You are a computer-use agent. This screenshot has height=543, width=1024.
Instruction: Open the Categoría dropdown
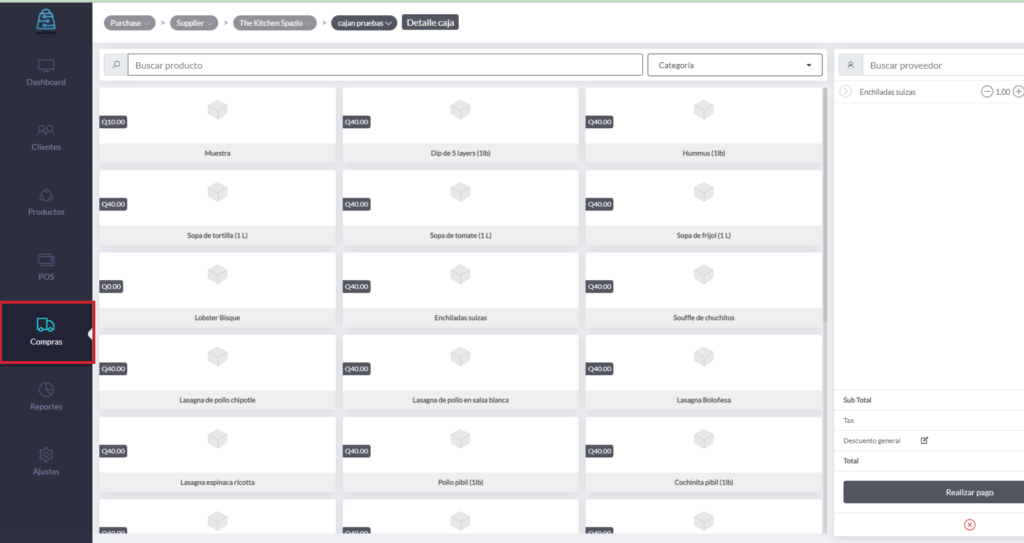(x=734, y=65)
